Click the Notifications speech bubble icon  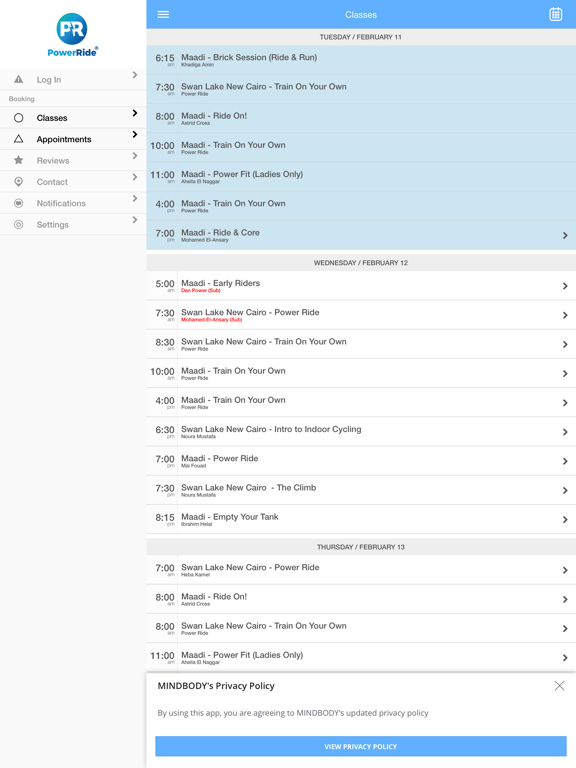pos(19,203)
